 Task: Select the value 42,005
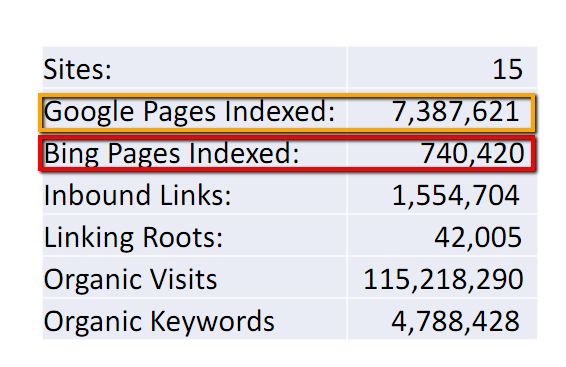point(478,238)
